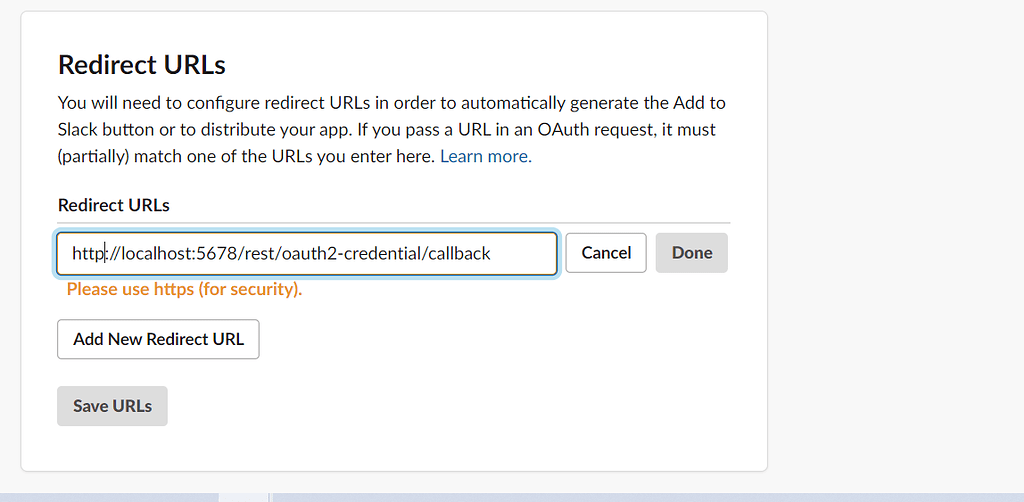
Task: Open the Learn more link
Action: pos(486,156)
